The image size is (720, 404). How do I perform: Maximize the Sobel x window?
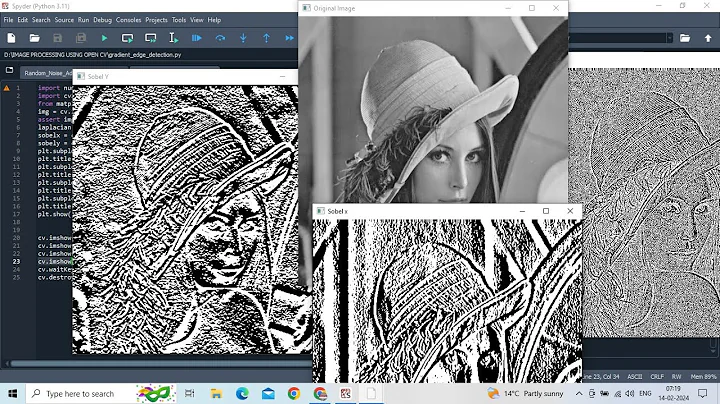[x=546, y=211]
